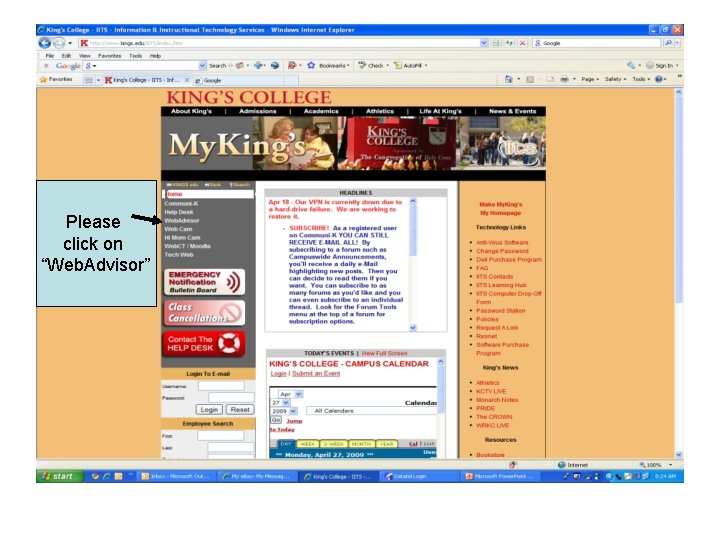Image resolution: width=720 pixels, height=540 pixels.
Task: Click the e-mail Login button
Action: [x=209, y=410]
